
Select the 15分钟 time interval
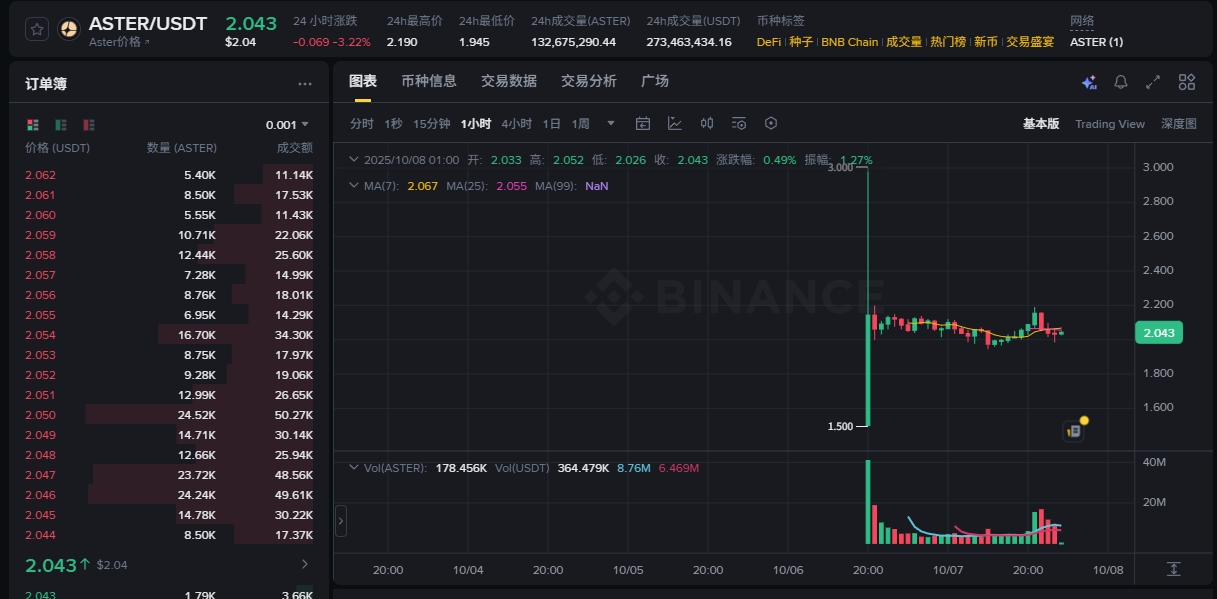(431, 124)
